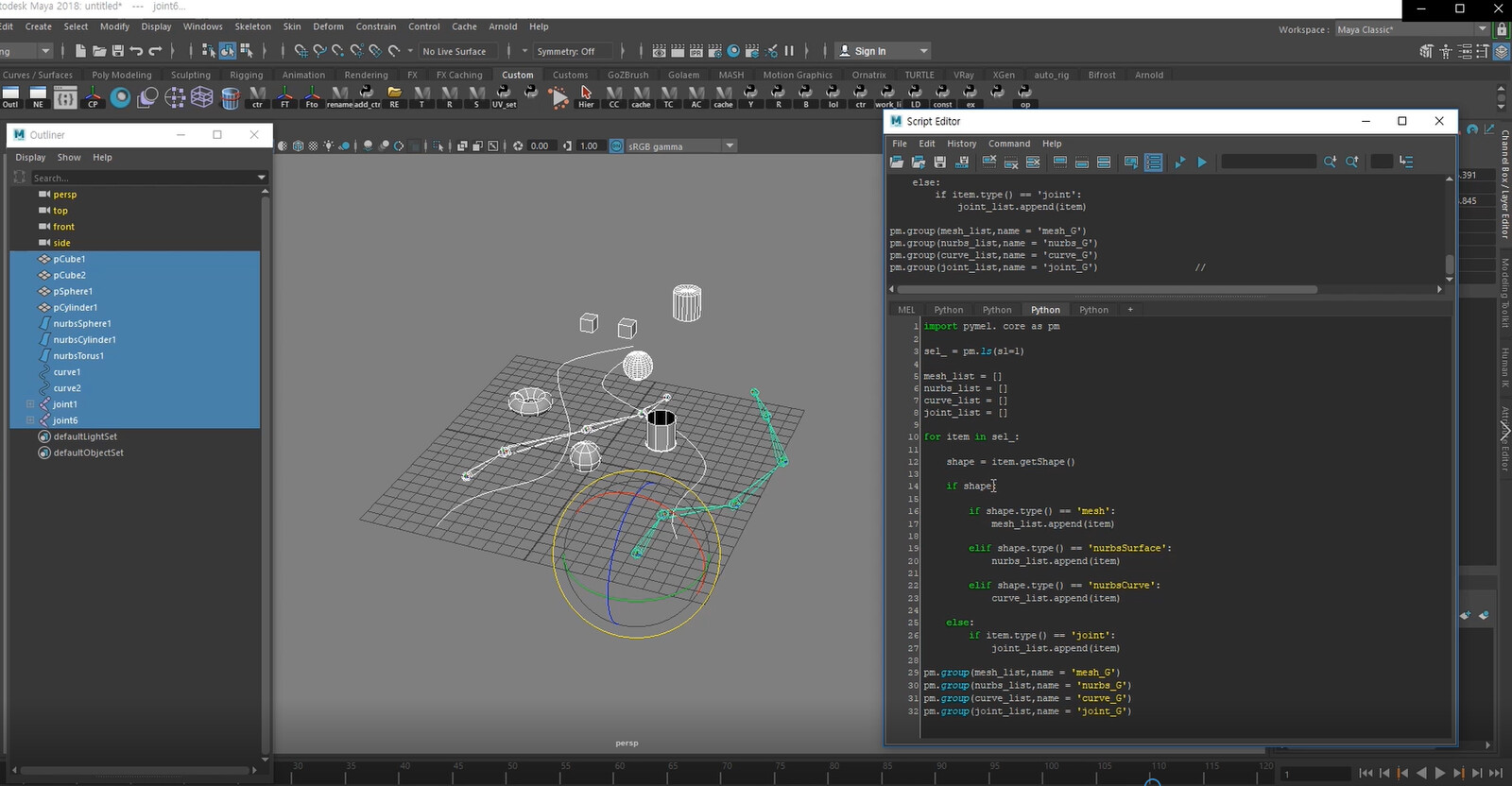Click the UV_set shelf script icon

point(504,96)
